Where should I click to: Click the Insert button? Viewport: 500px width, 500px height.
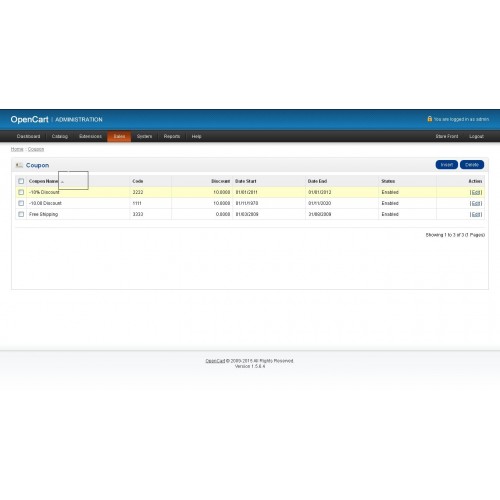click(x=447, y=165)
